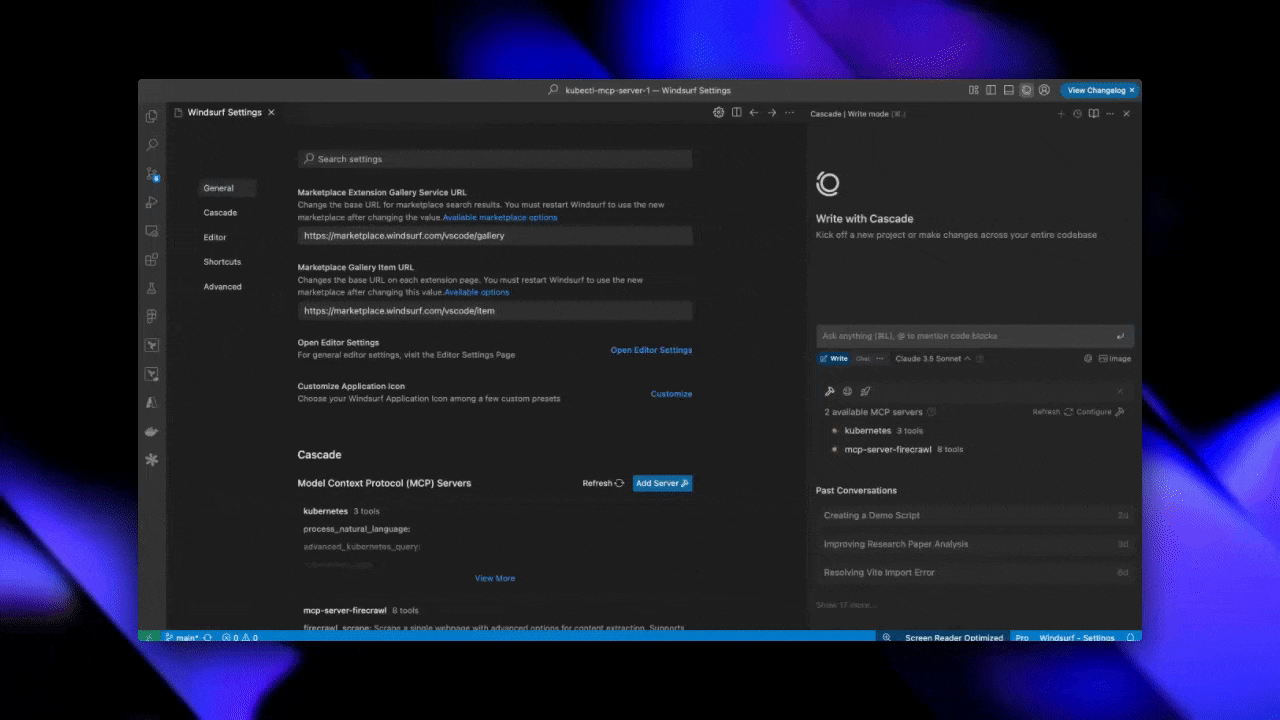
Task: Open Source Control view in activity bar
Action: pyautogui.click(x=152, y=174)
